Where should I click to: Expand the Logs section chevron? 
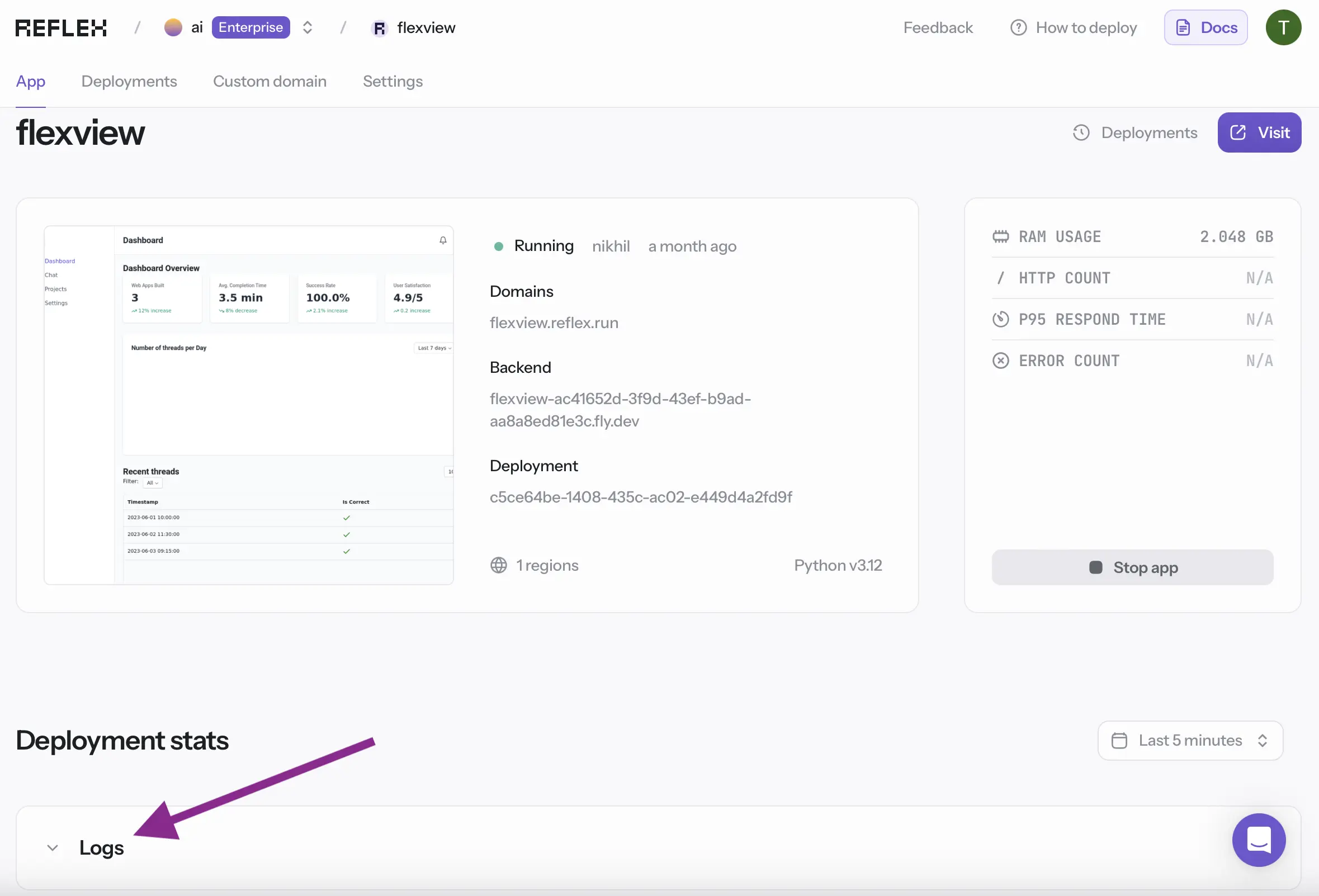point(52,848)
